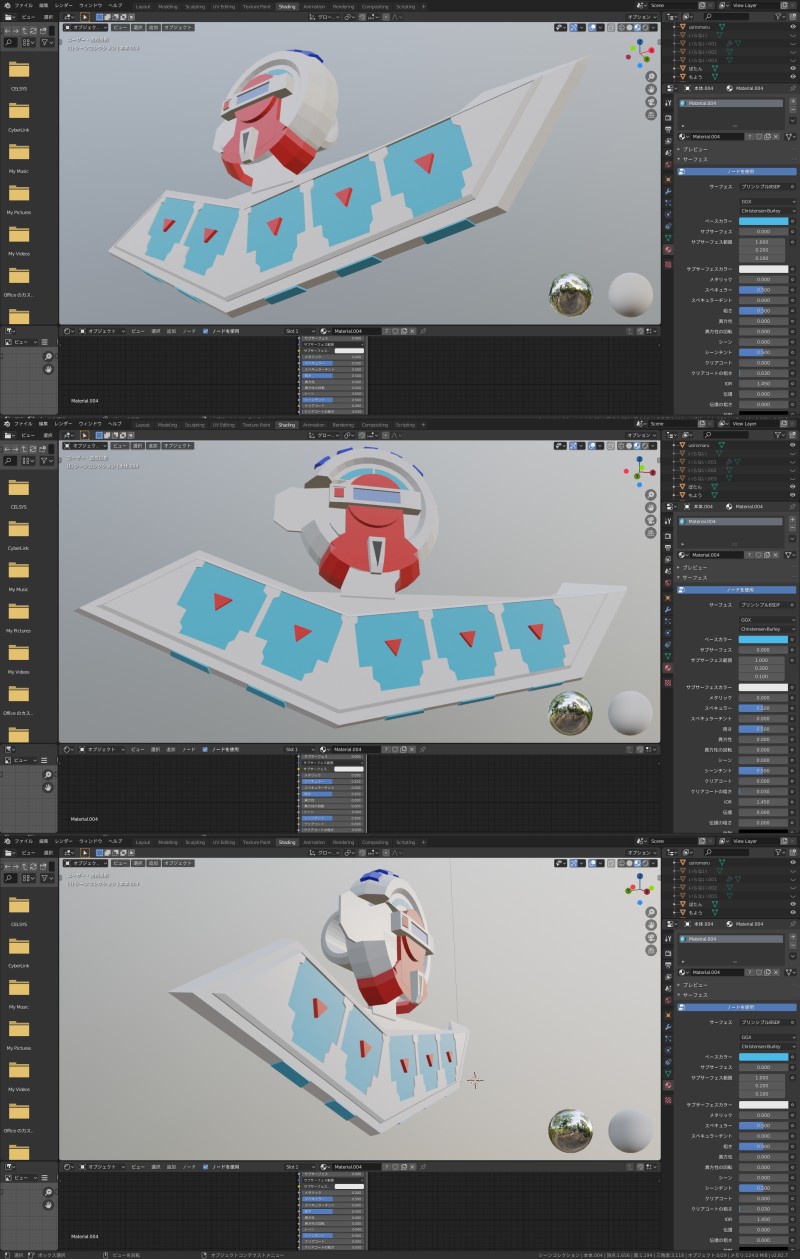Toggle visibility eye of usiromaru in middle outliner

pos(794,445)
